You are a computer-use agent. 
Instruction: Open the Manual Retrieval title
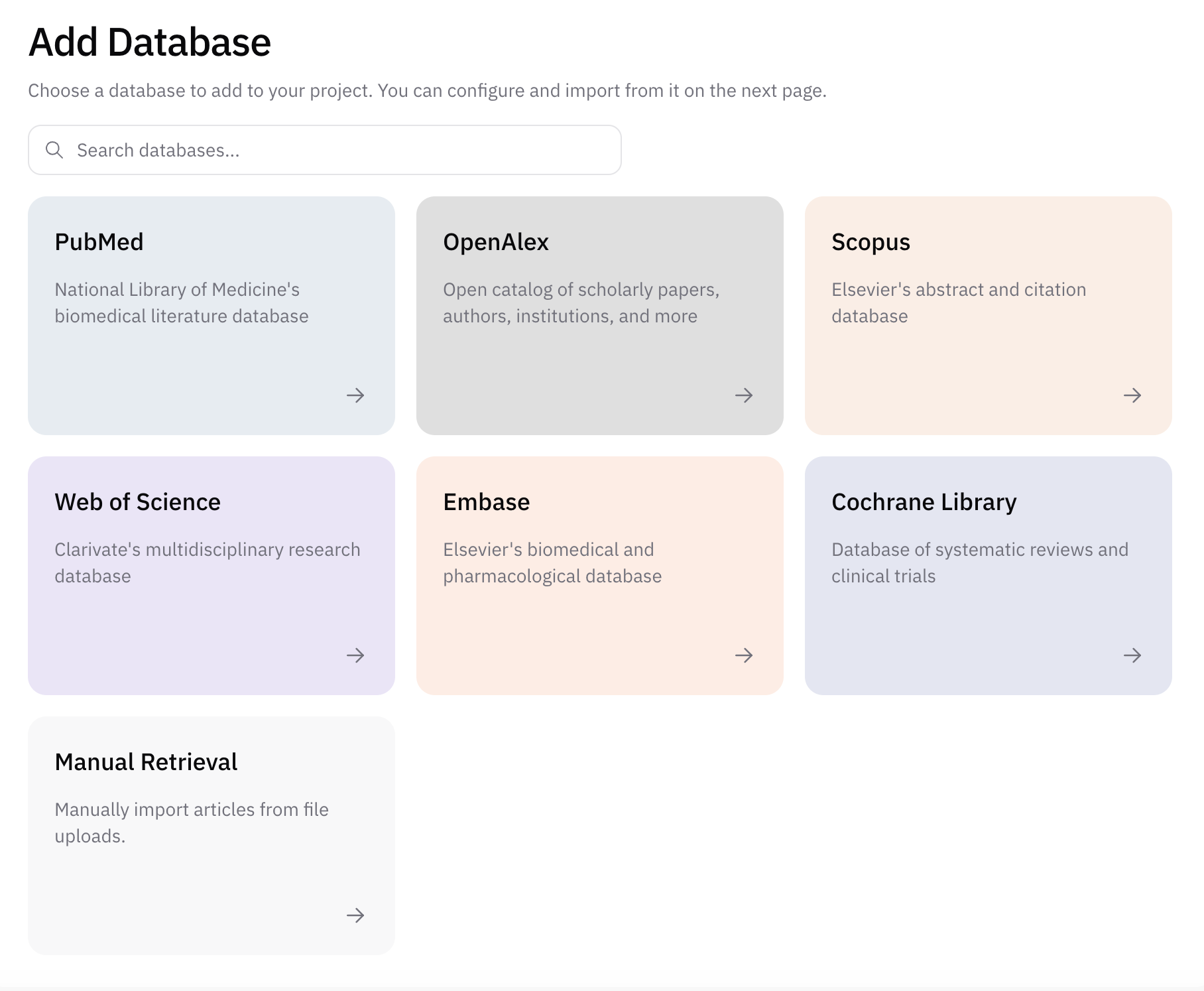coord(146,762)
